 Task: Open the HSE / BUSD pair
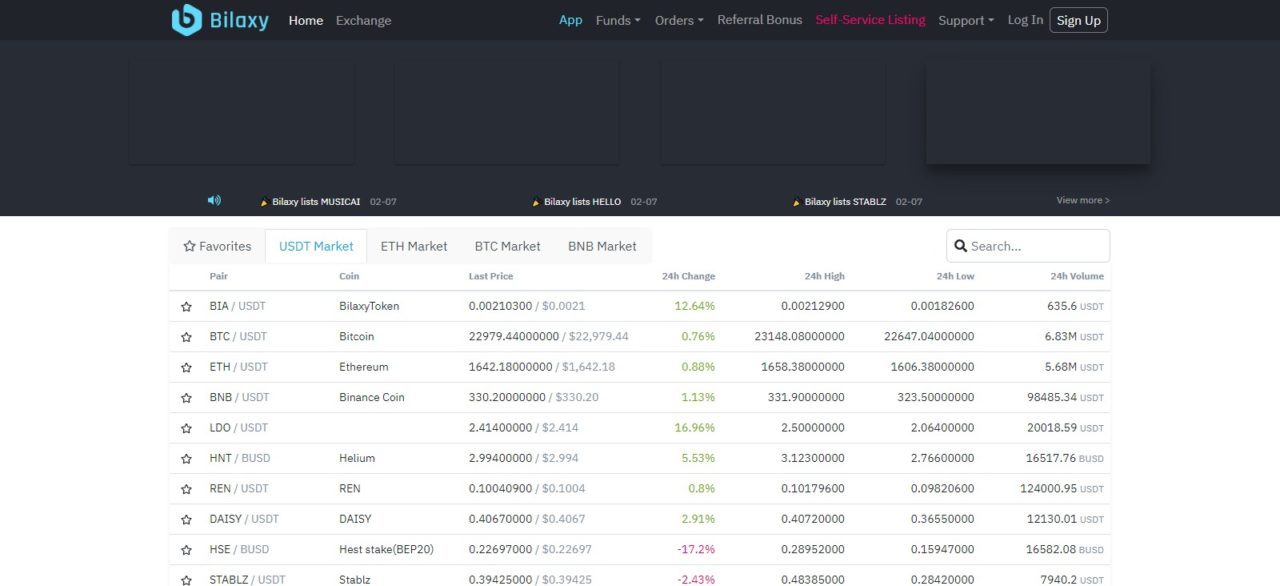click(239, 549)
